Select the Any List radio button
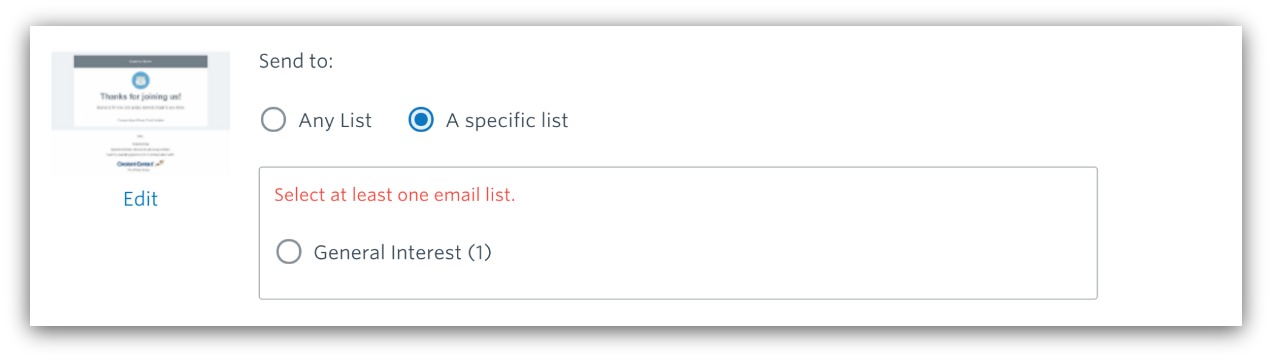This screenshot has height=360, width=1272. point(273,121)
